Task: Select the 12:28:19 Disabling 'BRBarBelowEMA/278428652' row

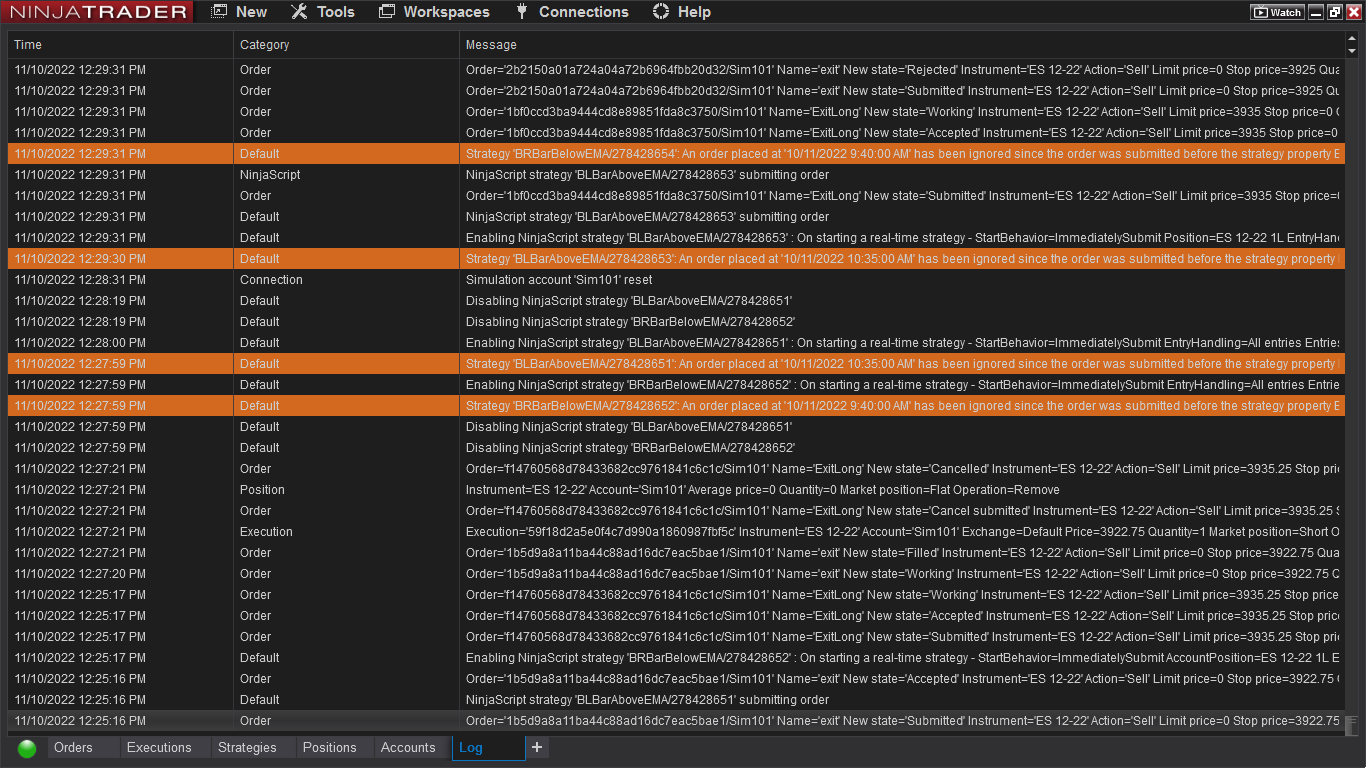Action: click(676, 322)
